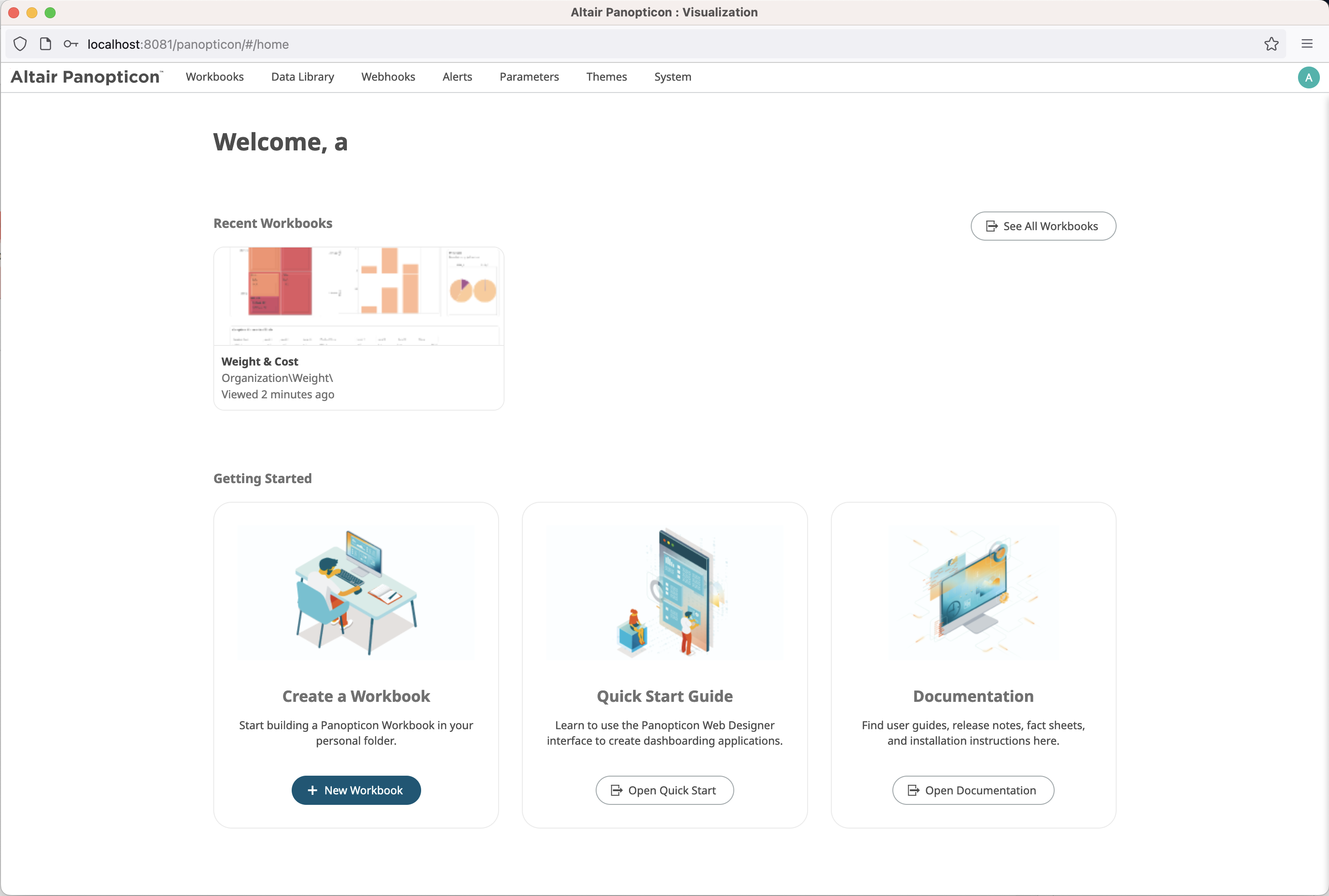Click the Open Documentation button

click(x=973, y=790)
